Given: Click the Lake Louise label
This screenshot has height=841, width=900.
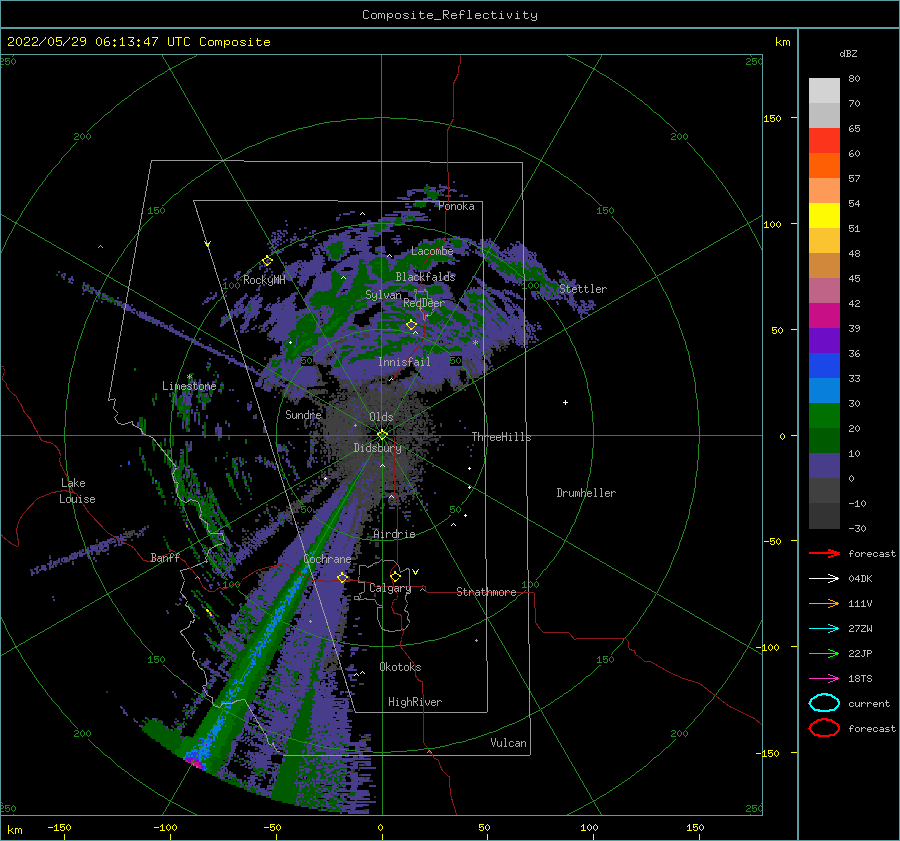Looking at the screenshot, I should pos(77,491).
